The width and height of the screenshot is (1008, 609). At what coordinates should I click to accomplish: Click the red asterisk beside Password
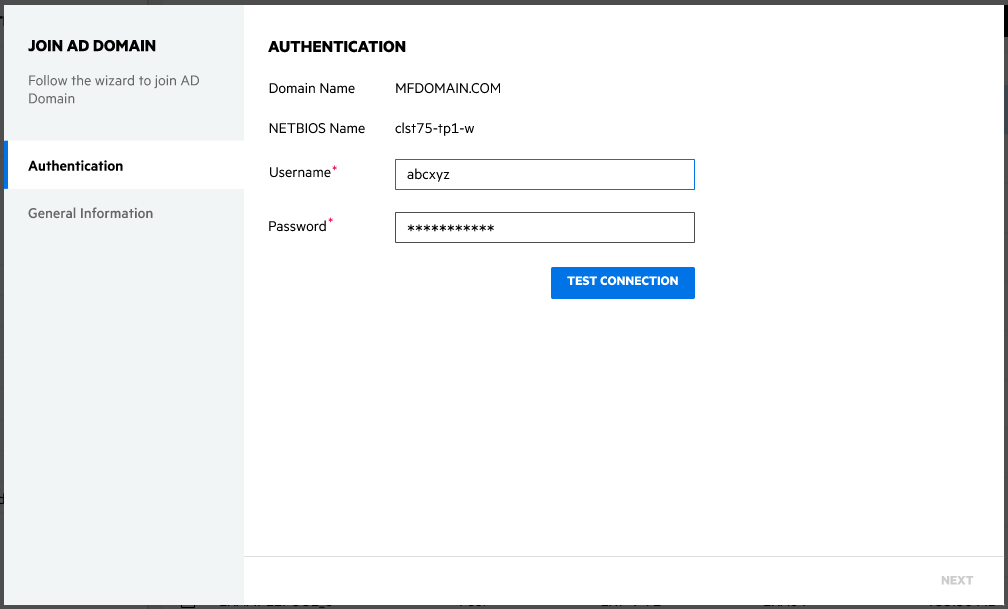click(331, 223)
